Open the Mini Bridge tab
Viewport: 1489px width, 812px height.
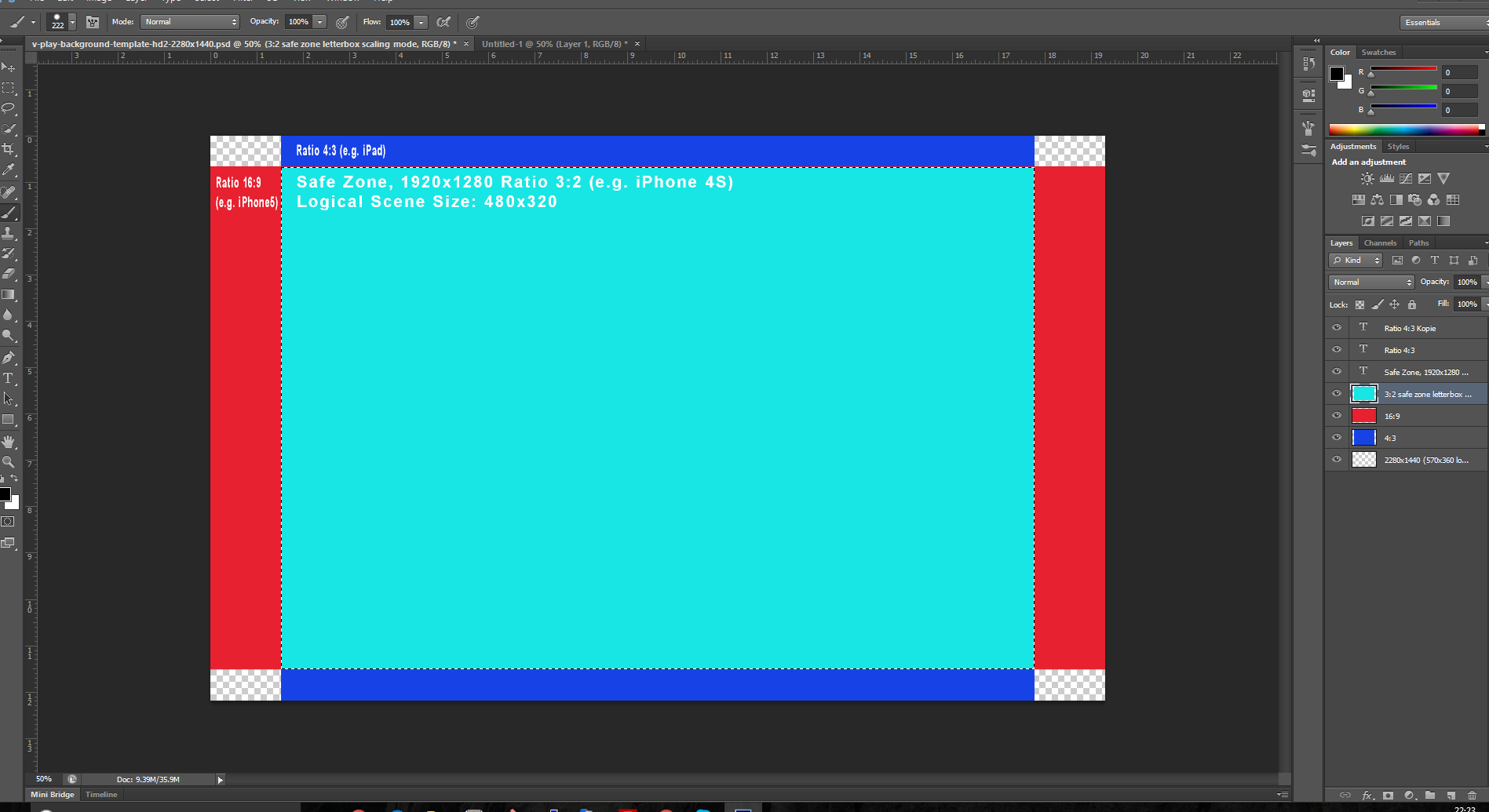(x=53, y=795)
